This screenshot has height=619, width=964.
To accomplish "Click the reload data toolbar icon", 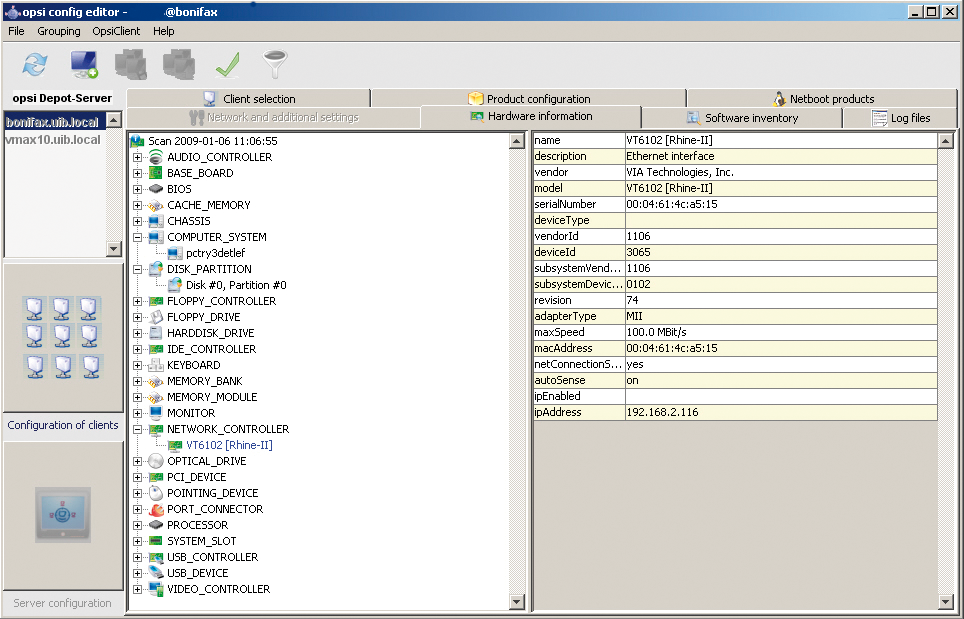I will point(35,64).
